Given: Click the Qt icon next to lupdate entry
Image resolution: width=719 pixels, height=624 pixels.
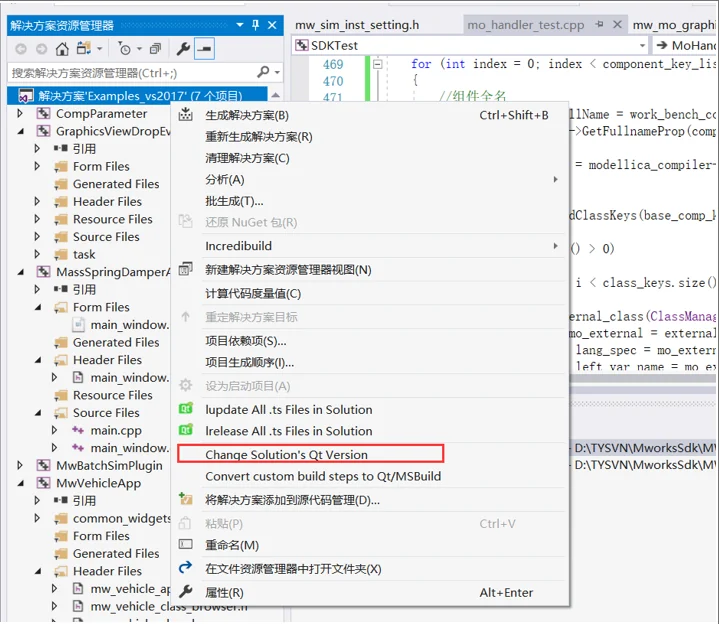Looking at the screenshot, I should pos(185,408).
